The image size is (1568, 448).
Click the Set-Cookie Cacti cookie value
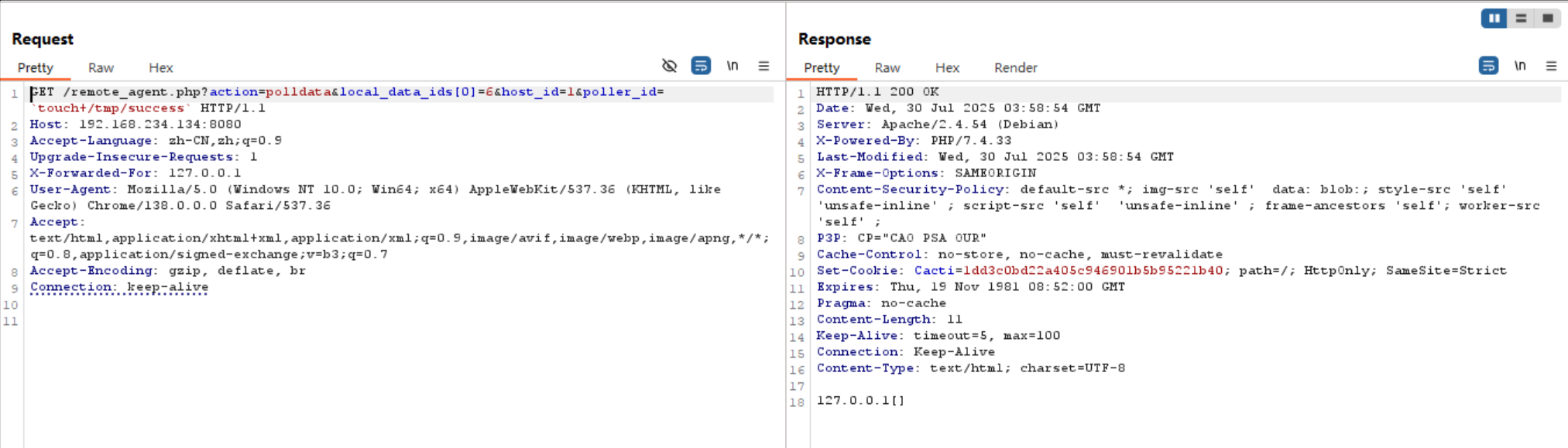tap(1093, 271)
